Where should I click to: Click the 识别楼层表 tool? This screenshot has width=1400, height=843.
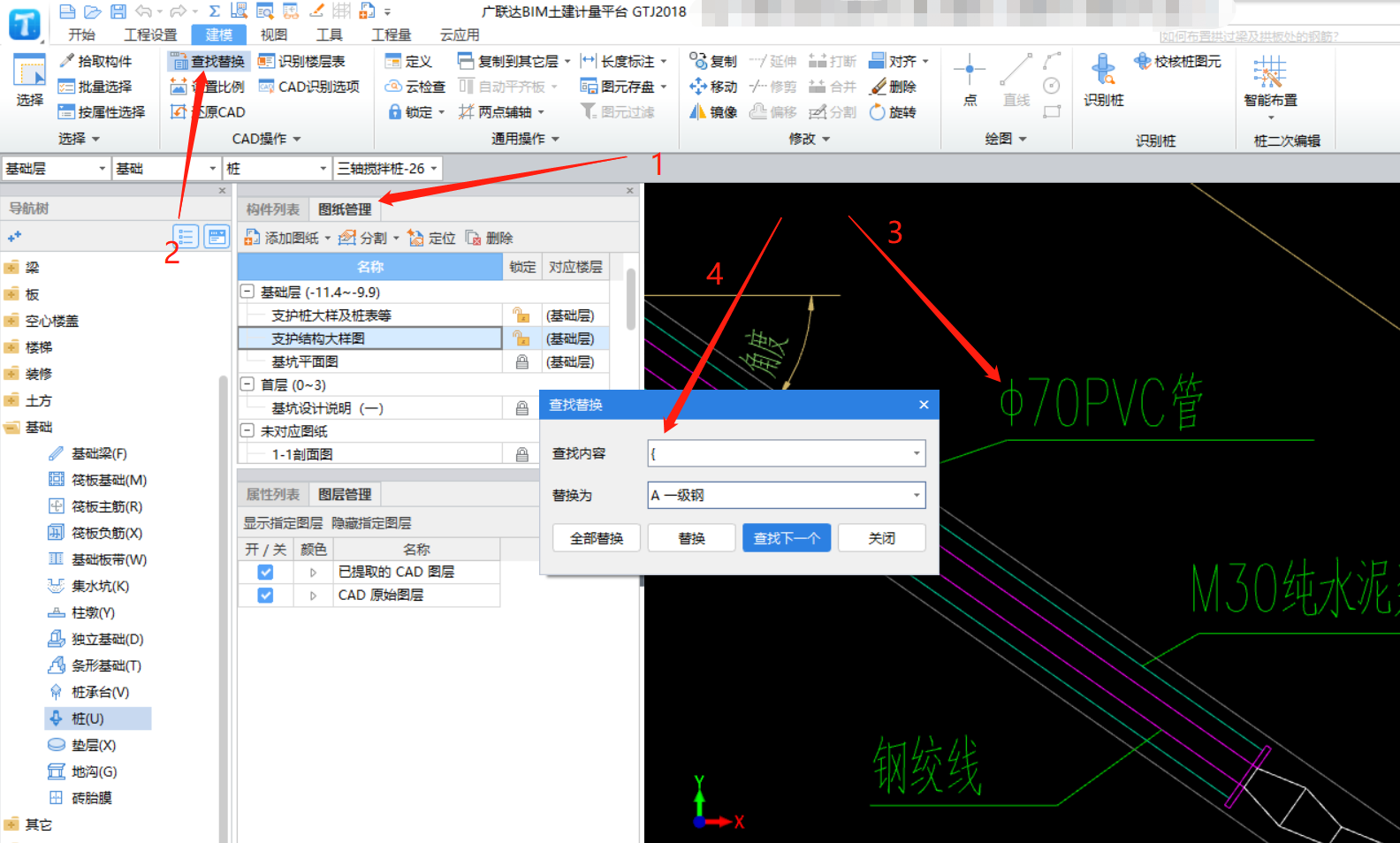click(301, 61)
